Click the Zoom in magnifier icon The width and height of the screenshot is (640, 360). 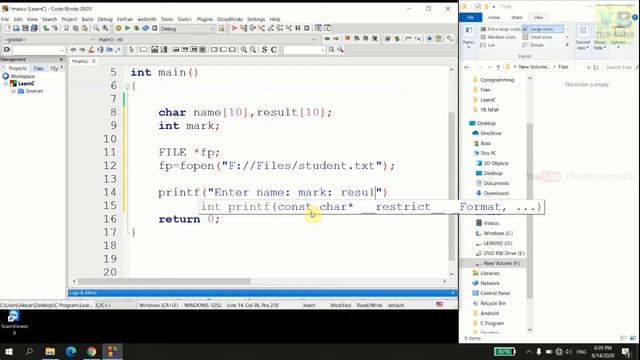244,49
